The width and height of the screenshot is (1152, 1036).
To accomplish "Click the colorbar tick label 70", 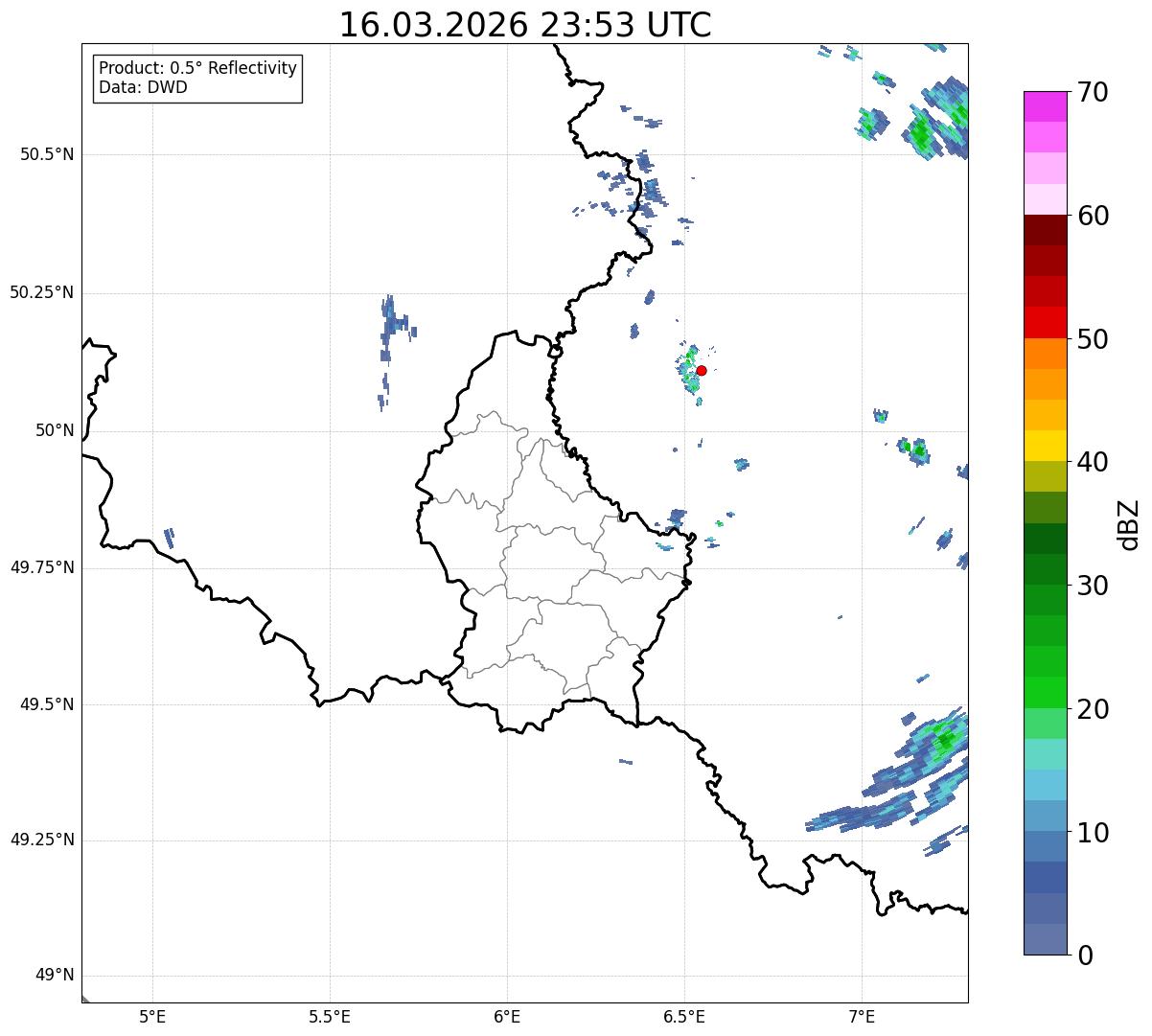I will (x=1093, y=92).
